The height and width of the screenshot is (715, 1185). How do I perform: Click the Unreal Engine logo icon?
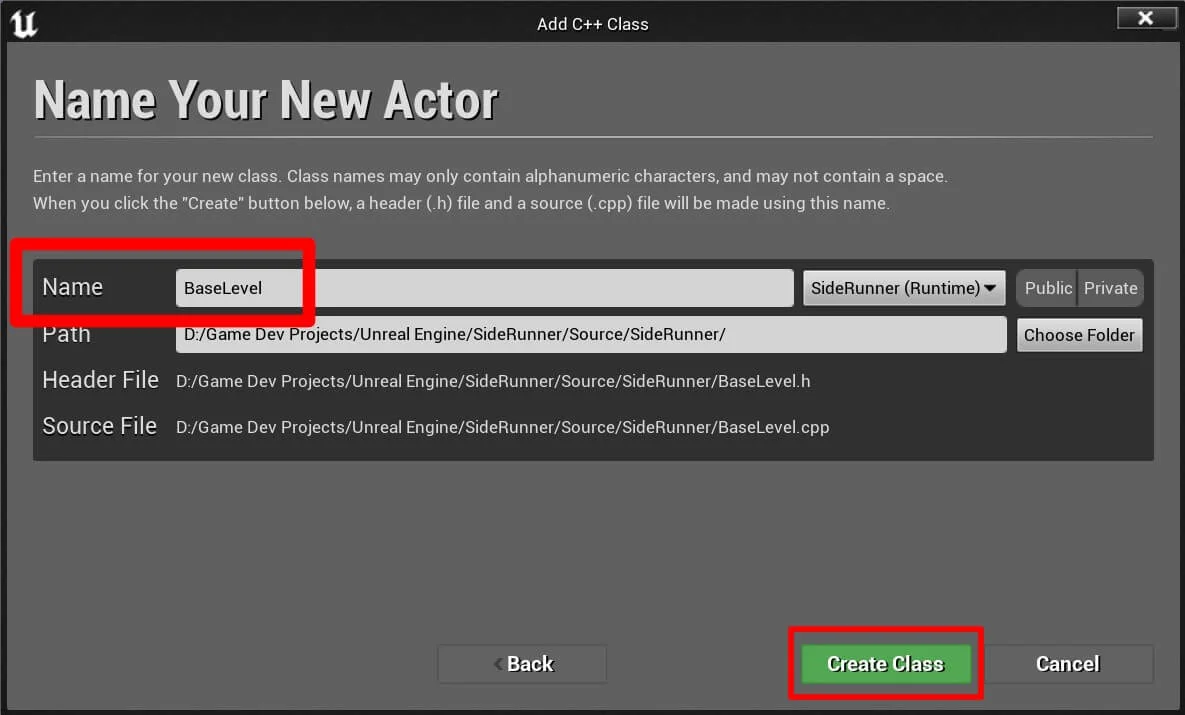[x=24, y=22]
